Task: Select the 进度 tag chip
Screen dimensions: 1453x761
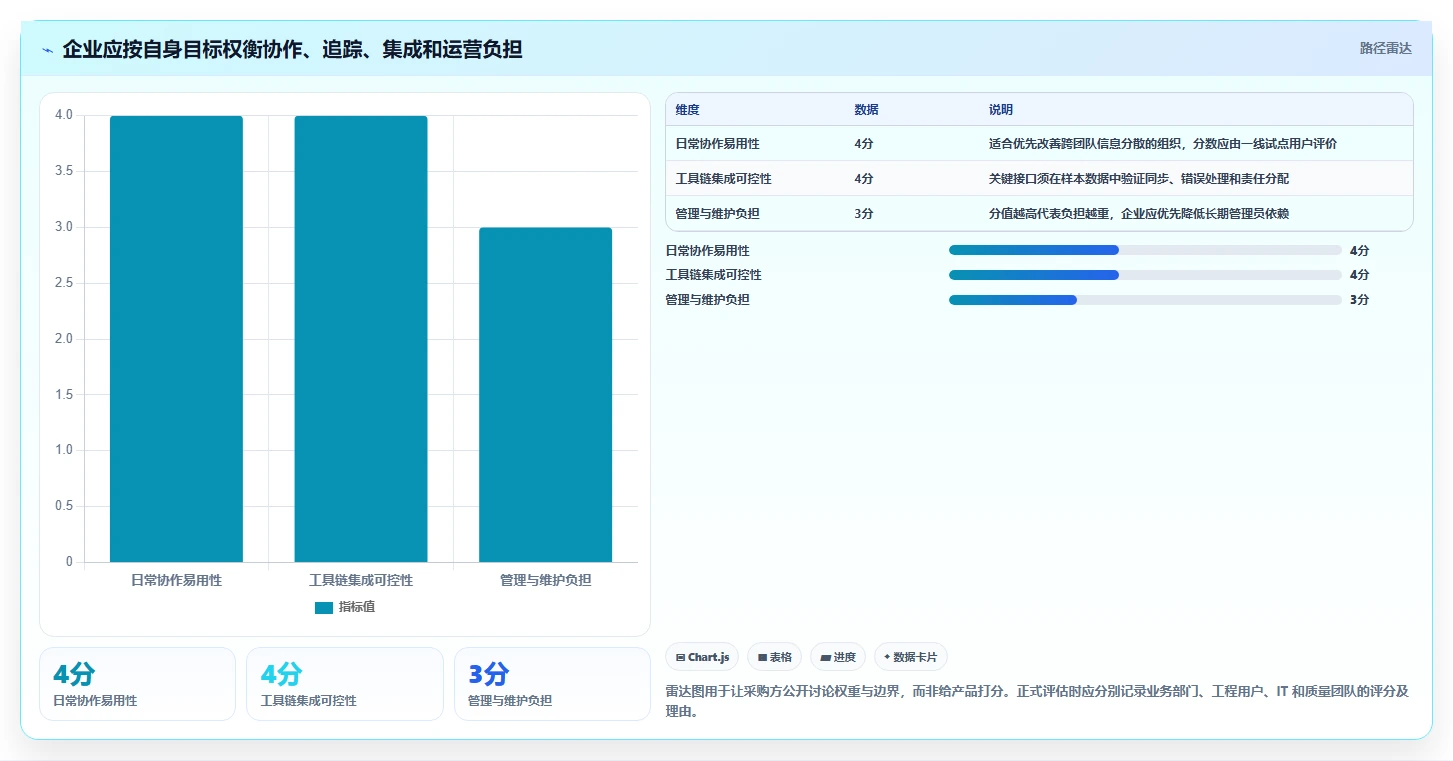Action: point(838,657)
